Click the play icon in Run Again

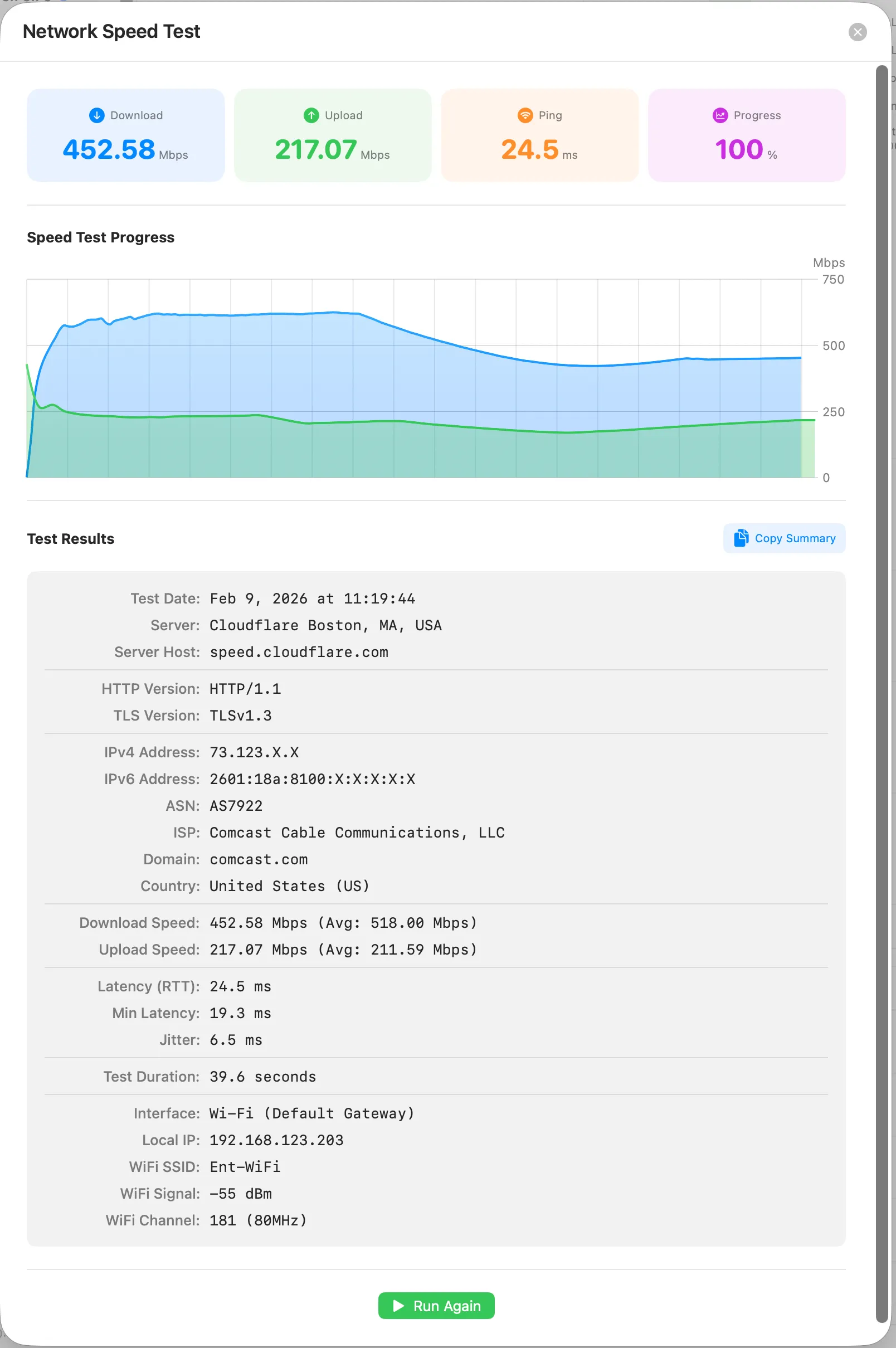tap(398, 1306)
